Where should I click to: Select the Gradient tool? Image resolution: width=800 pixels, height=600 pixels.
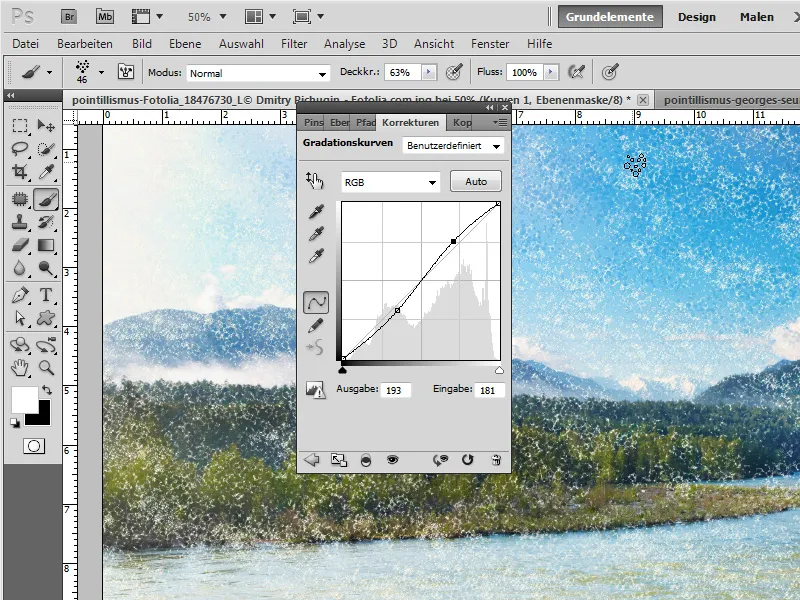click(46, 245)
